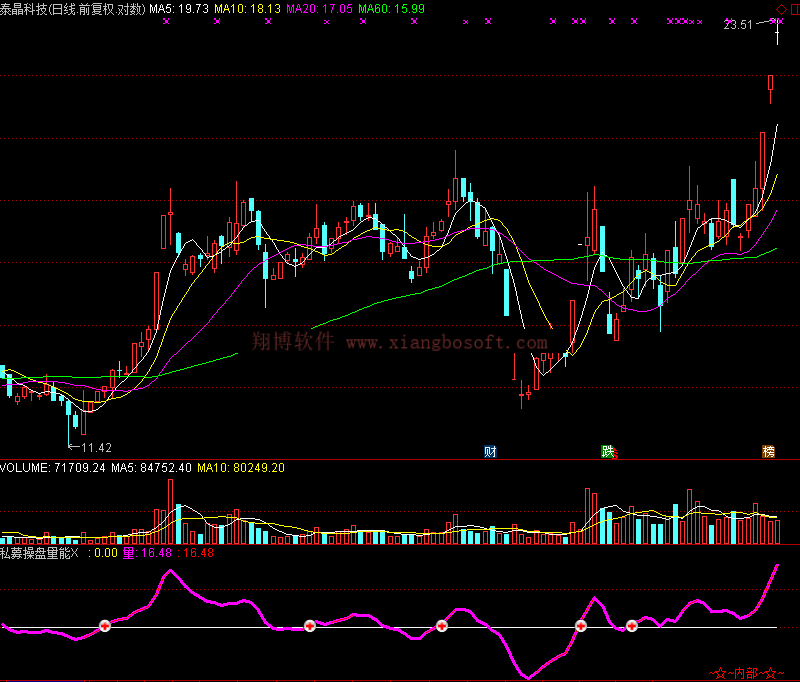Click the first red-cross signal marker on indicator
800x682 pixels.
point(105,626)
